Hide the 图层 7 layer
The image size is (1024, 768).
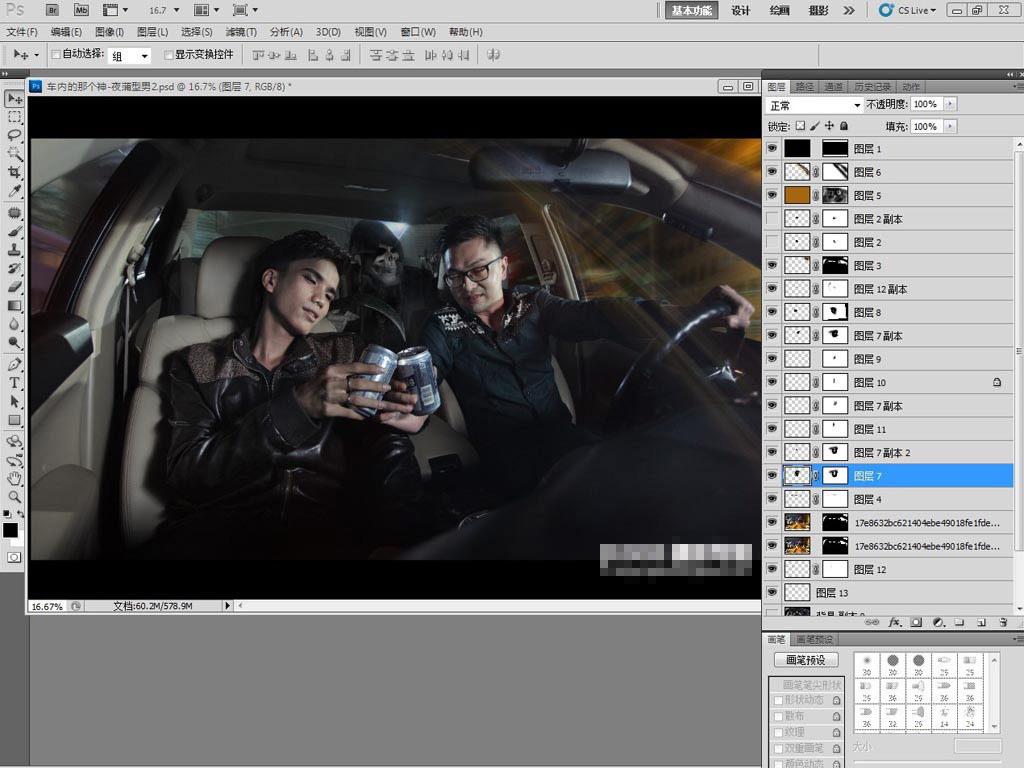pyautogui.click(x=772, y=475)
